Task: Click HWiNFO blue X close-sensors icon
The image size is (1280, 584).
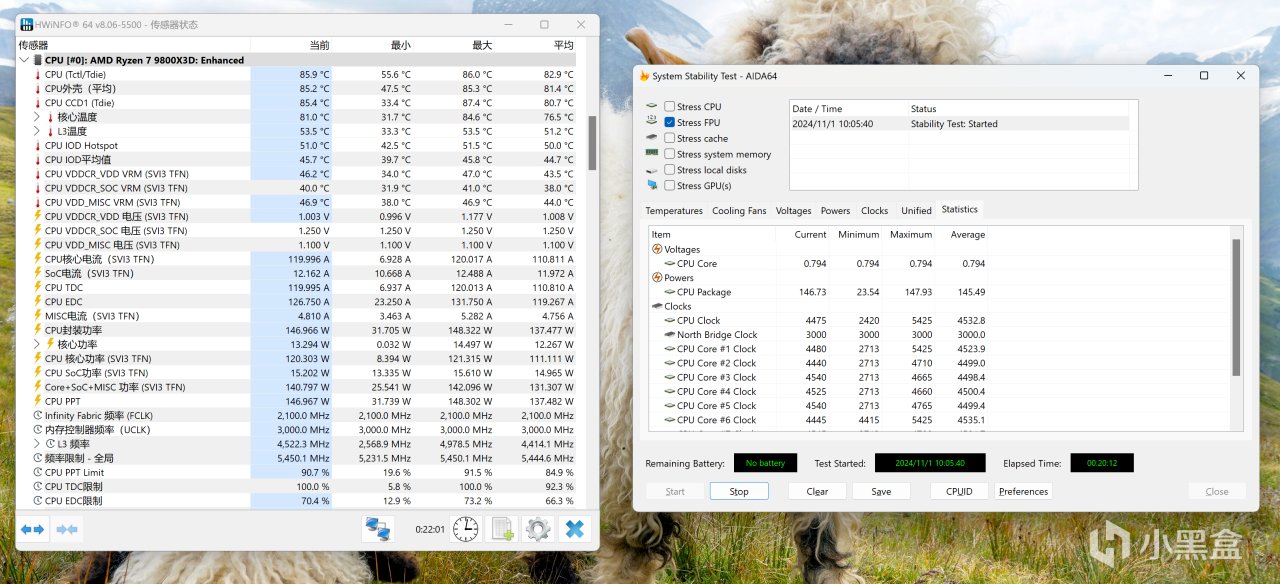Action: [x=574, y=529]
